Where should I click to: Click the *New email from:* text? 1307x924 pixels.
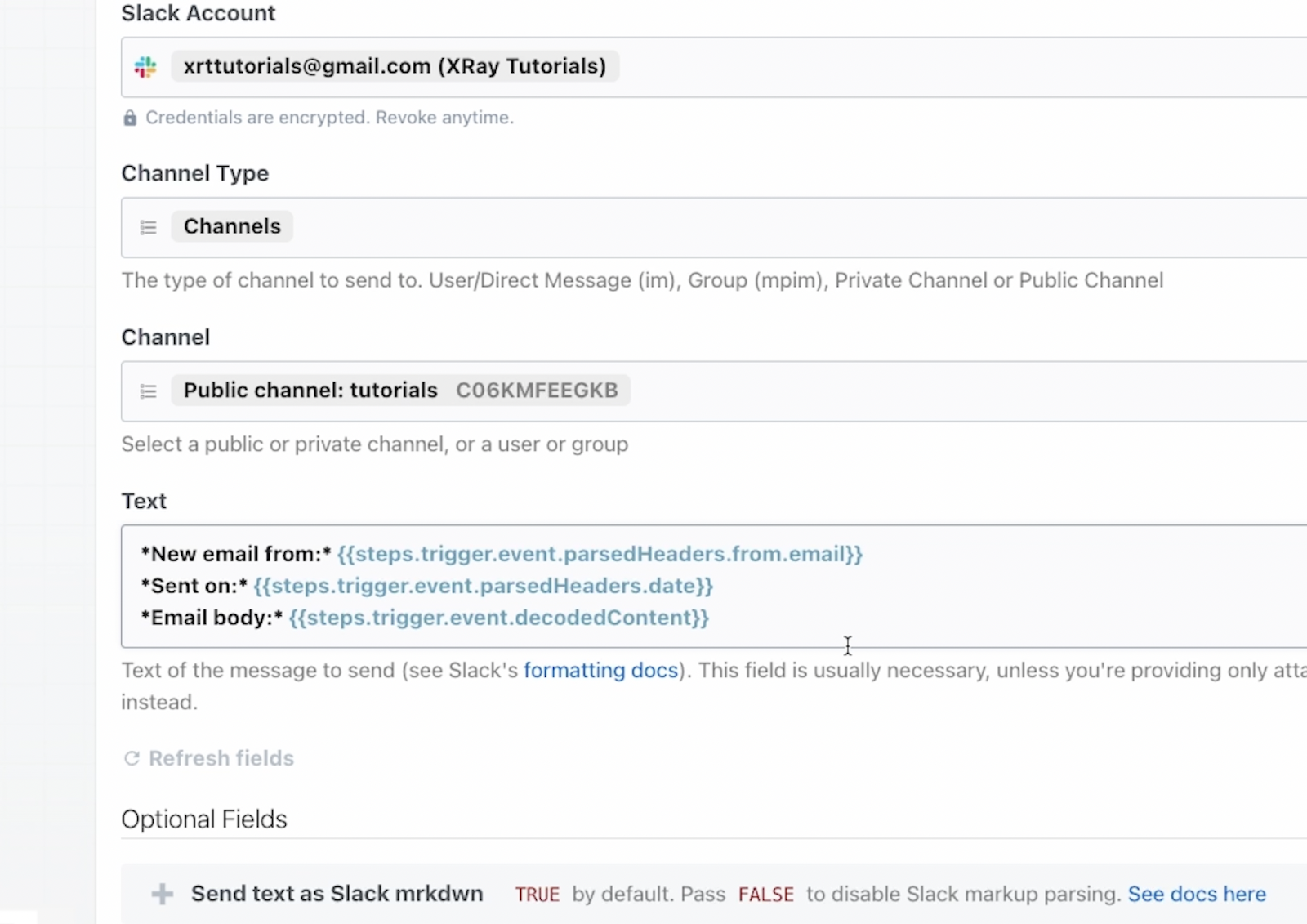236,554
